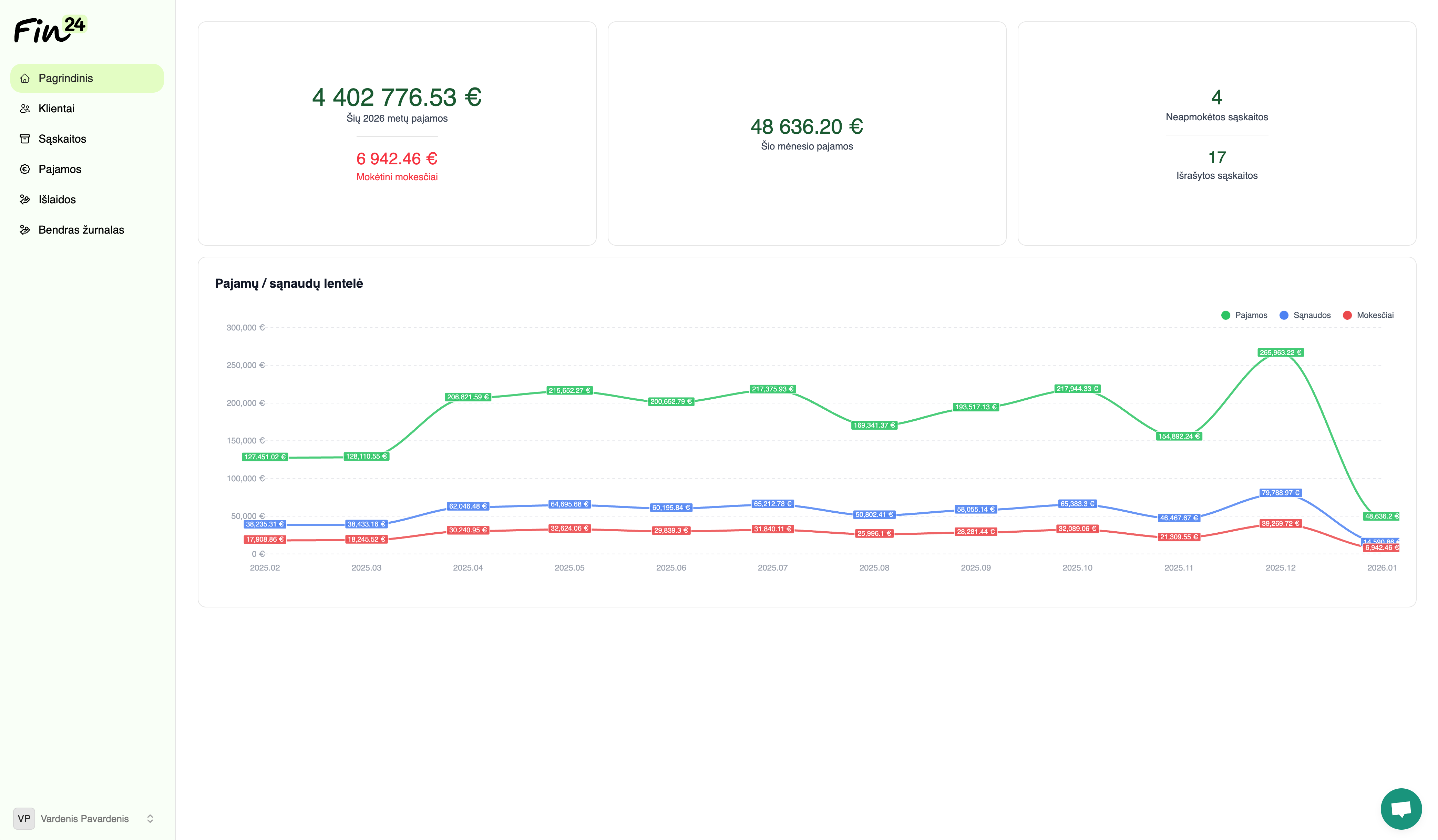Click the Neapmokėtos sąskaitos count
Screen dimensions: 1438x840
pyautogui.click(x=1216, y=98)
